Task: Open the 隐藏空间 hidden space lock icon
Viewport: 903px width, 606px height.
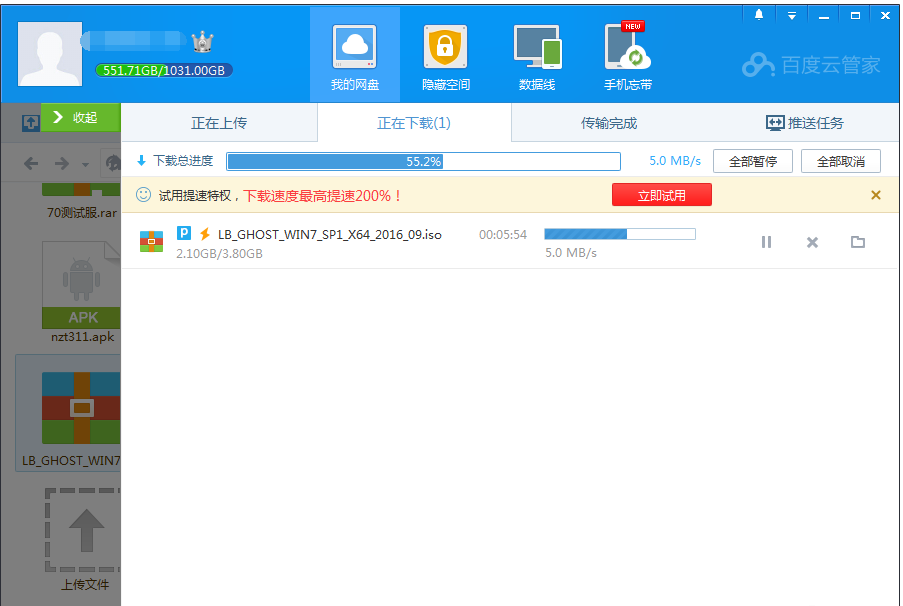Action: [445, 55]
